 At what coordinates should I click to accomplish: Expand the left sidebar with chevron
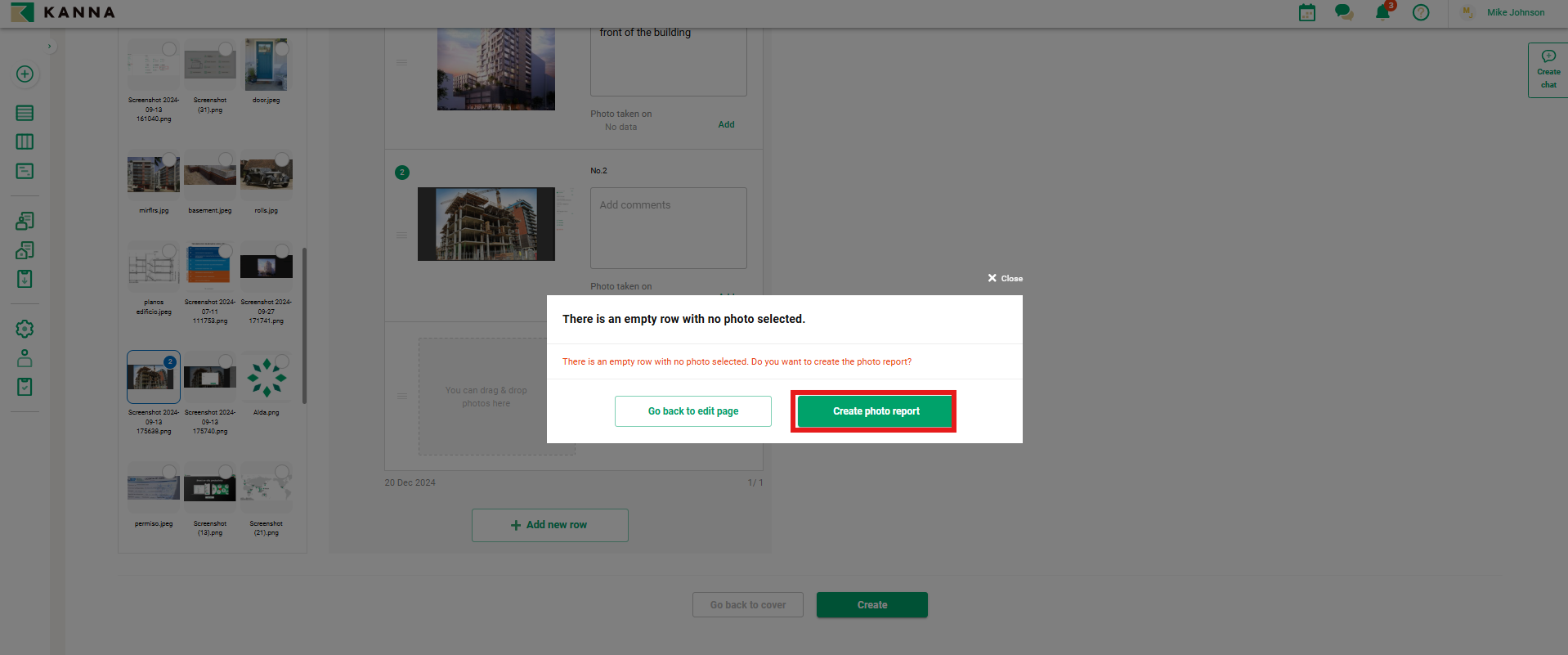tap(50, 47)
